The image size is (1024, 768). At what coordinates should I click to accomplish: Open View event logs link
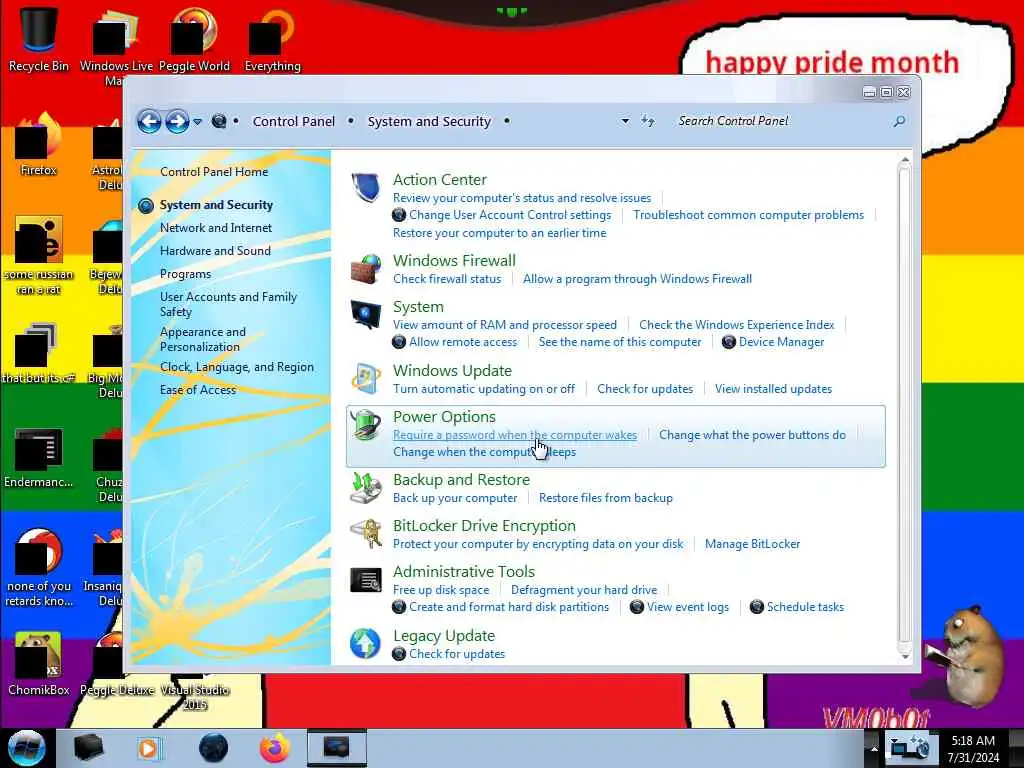click(x=688, y=607)
